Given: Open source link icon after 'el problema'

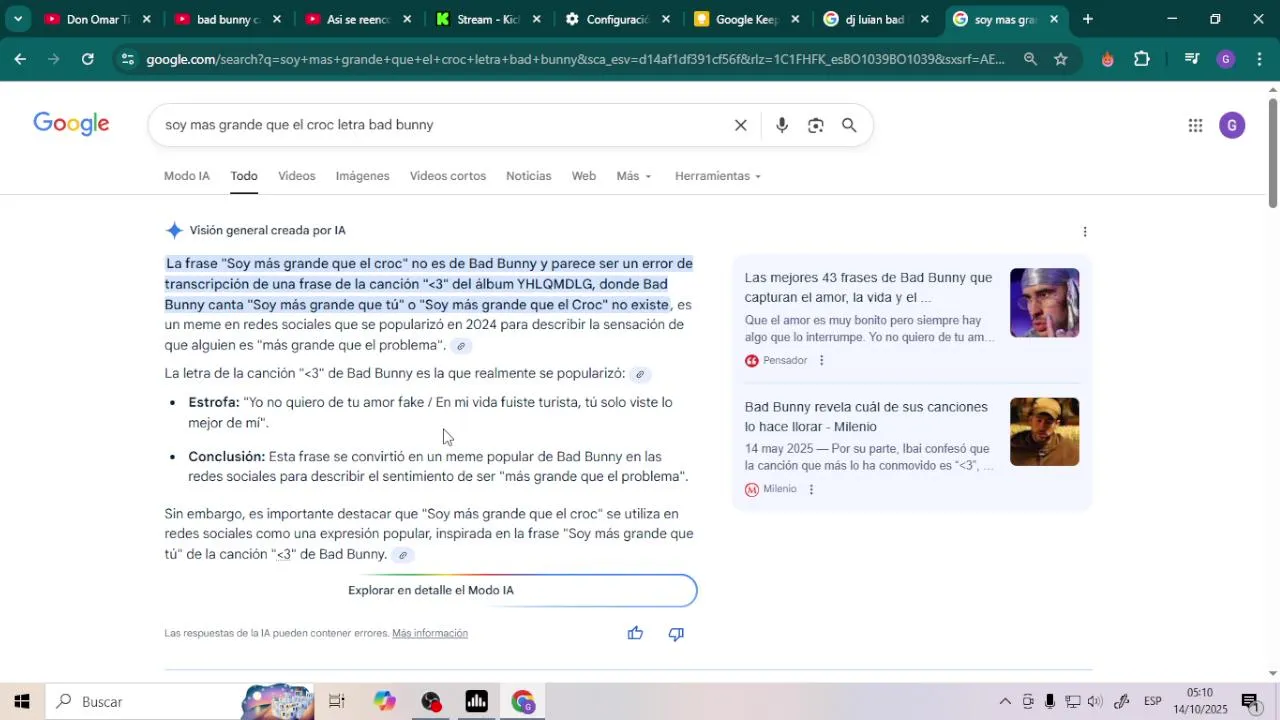Looking at the screenshot, I should pos(461,346).
